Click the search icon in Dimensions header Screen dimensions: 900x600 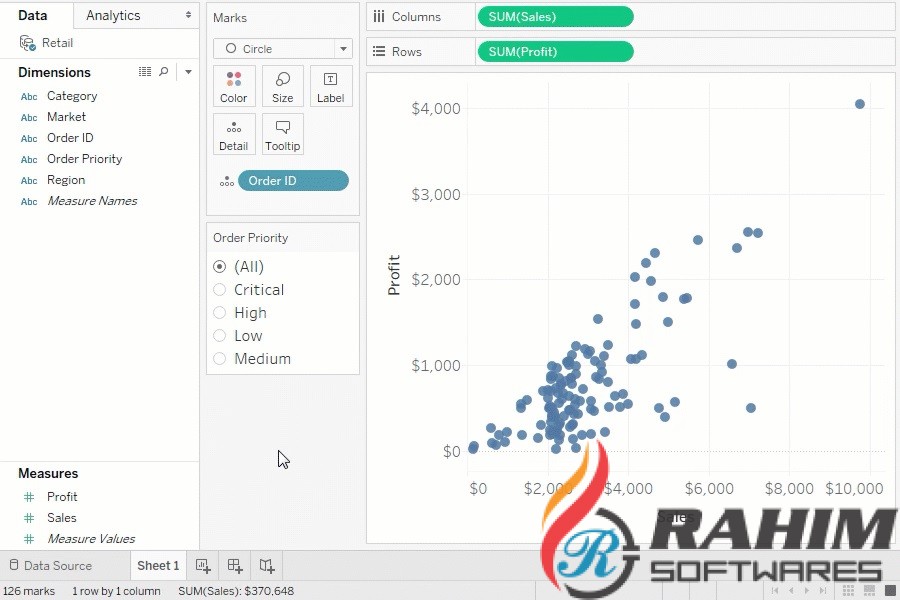164,72
